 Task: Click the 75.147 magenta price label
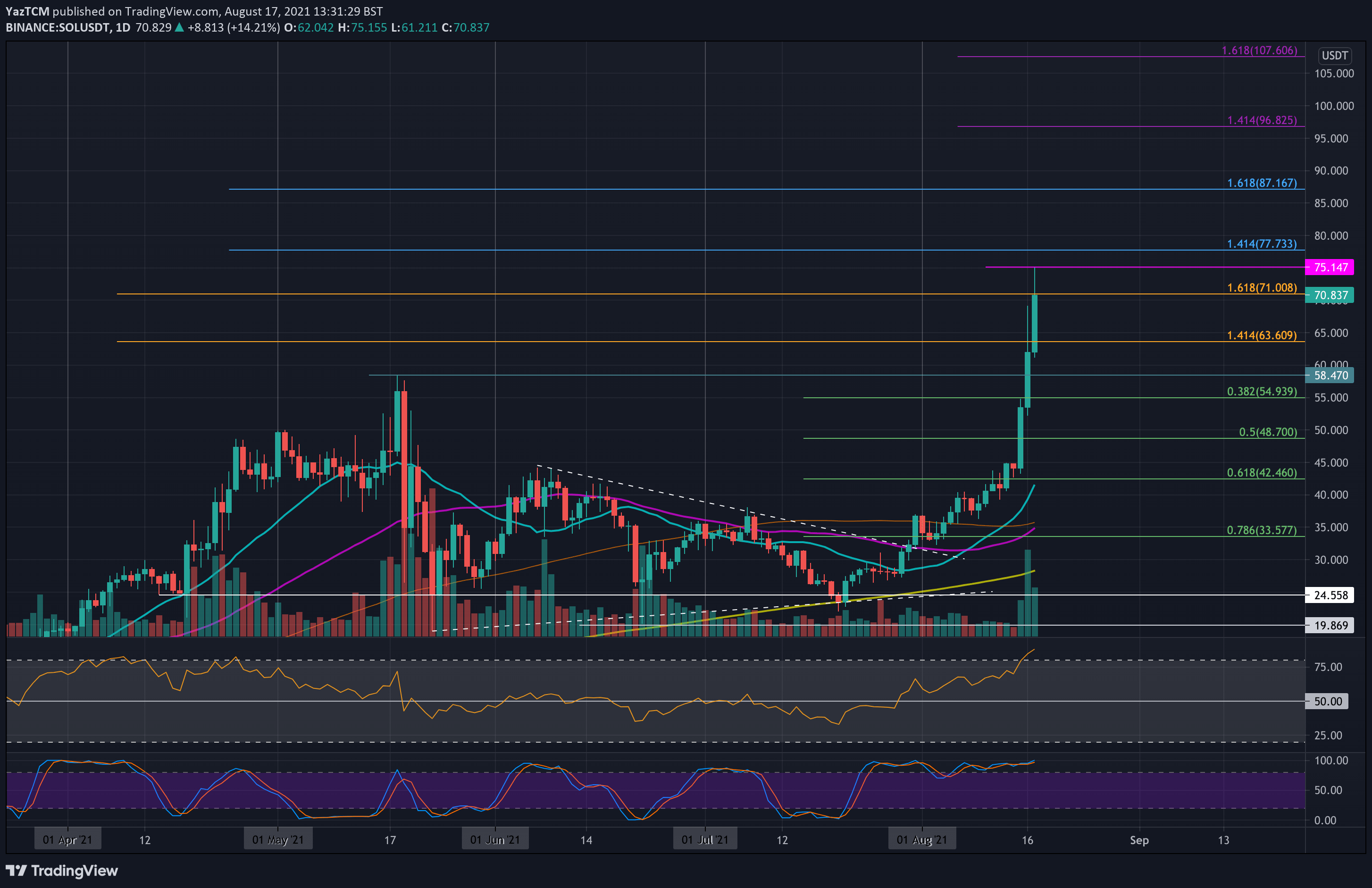1330,267
